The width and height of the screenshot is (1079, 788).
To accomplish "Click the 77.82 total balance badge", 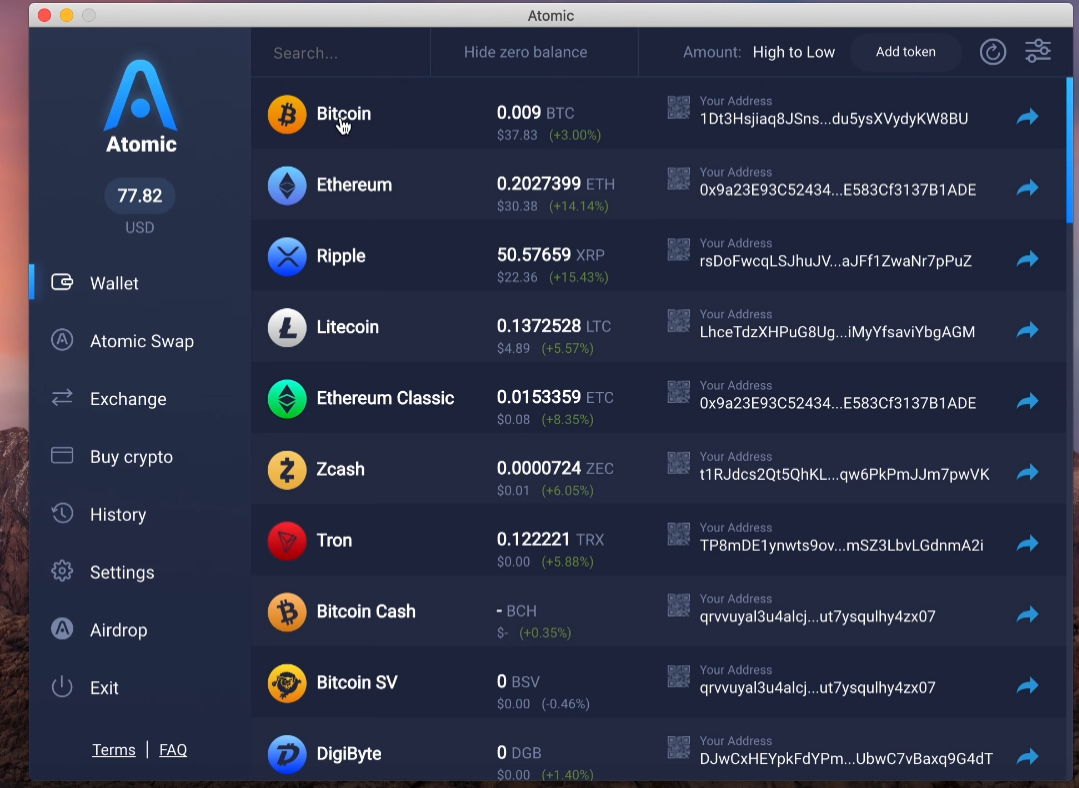I will click(140, 195).
